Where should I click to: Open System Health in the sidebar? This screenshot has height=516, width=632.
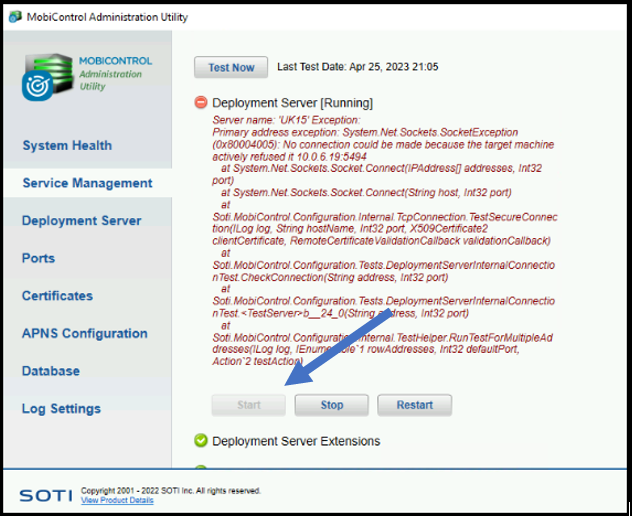[67, 146]
